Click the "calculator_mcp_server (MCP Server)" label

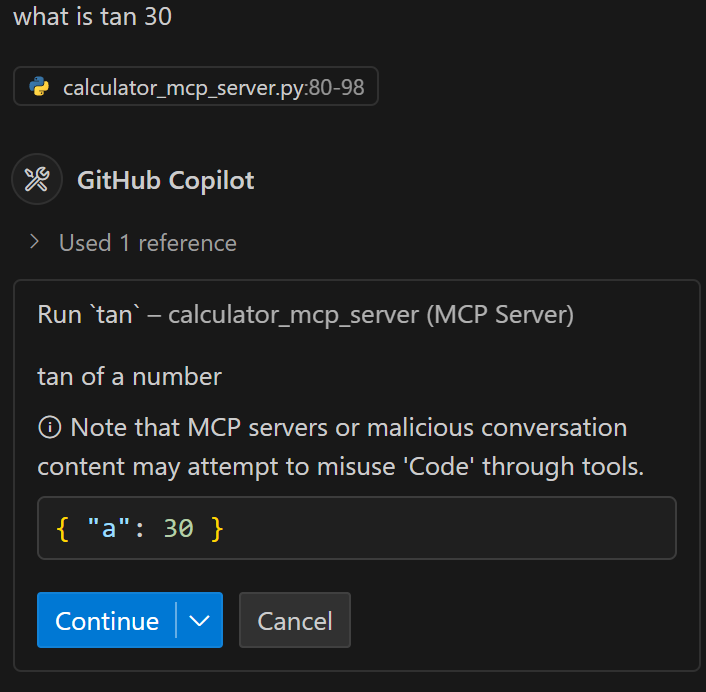[371, 315]
